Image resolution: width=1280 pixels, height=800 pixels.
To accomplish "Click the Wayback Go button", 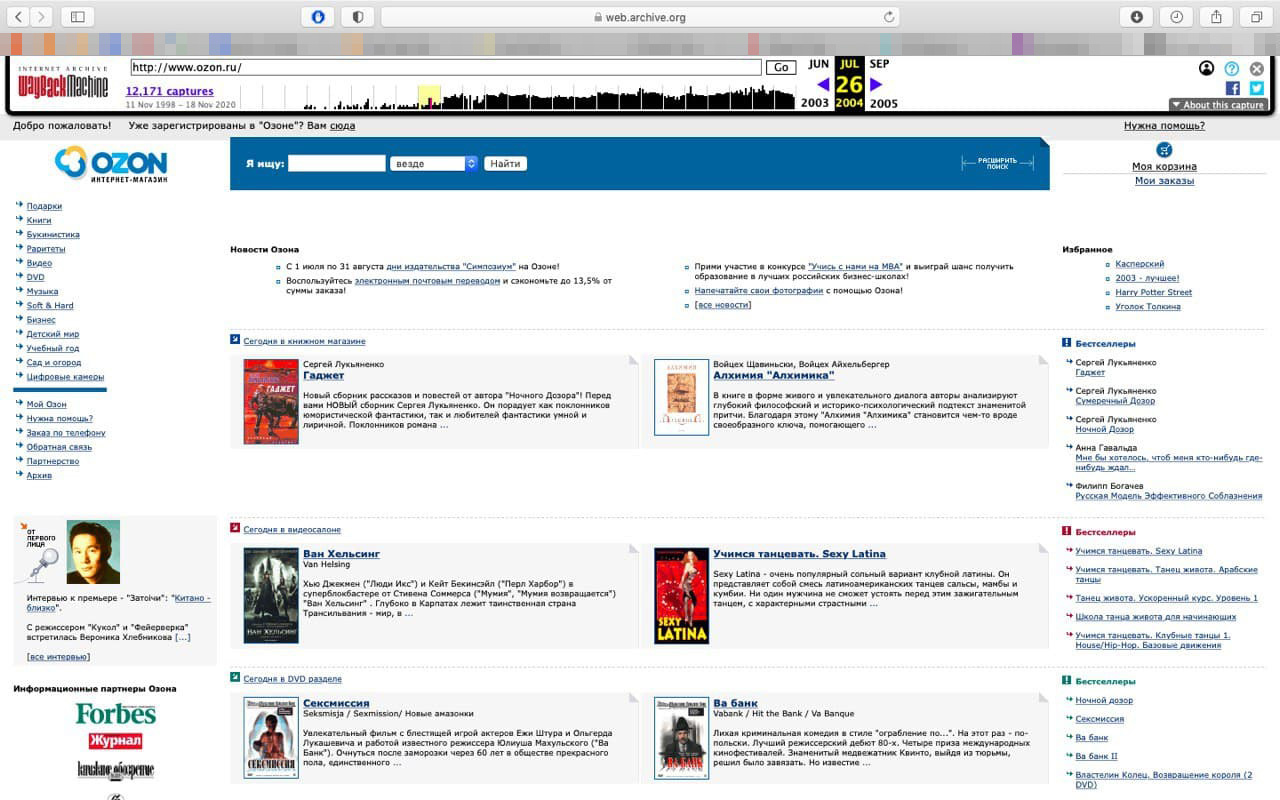I will click(780, 68).
